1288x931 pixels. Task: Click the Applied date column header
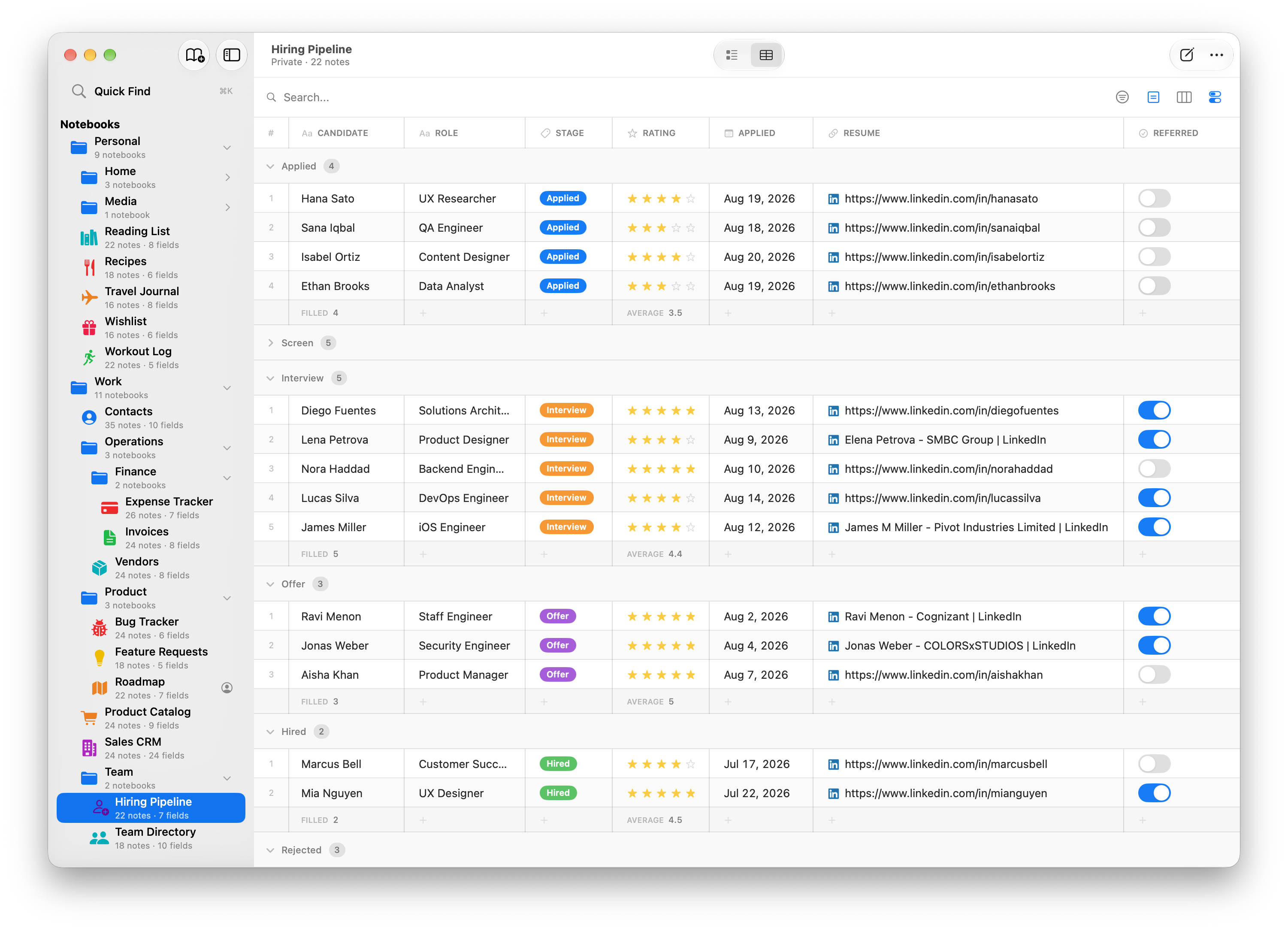[760, 133]
